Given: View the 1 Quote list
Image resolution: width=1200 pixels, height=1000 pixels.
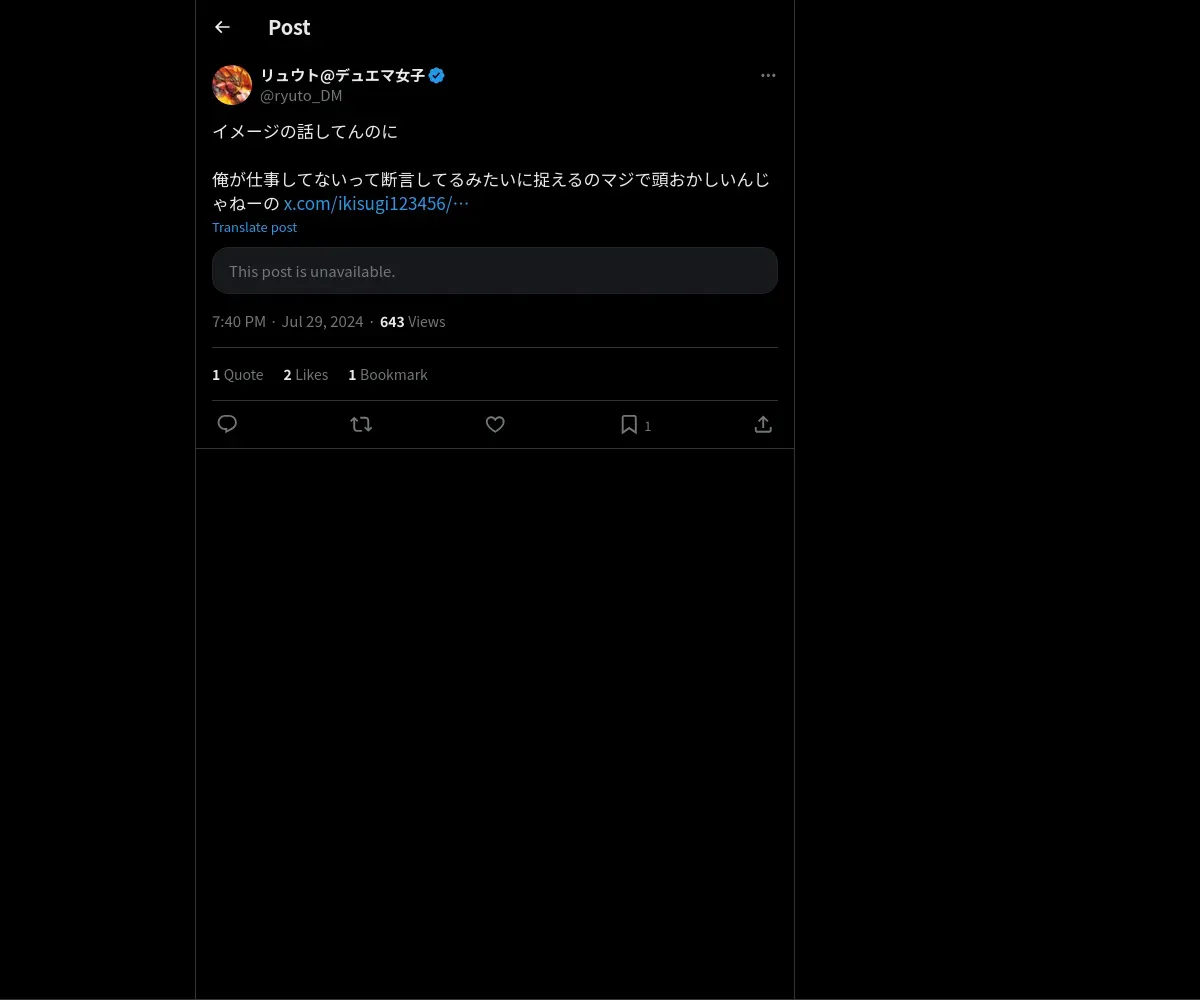Looking at the screenshot, I should point(238,374).
